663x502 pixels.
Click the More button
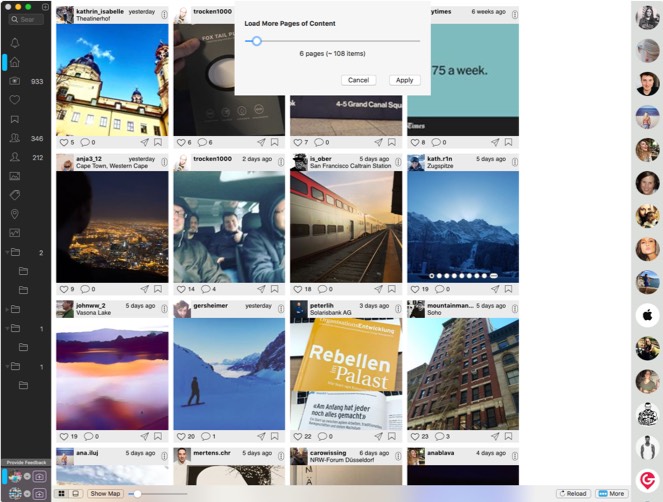tap(612, 494)
